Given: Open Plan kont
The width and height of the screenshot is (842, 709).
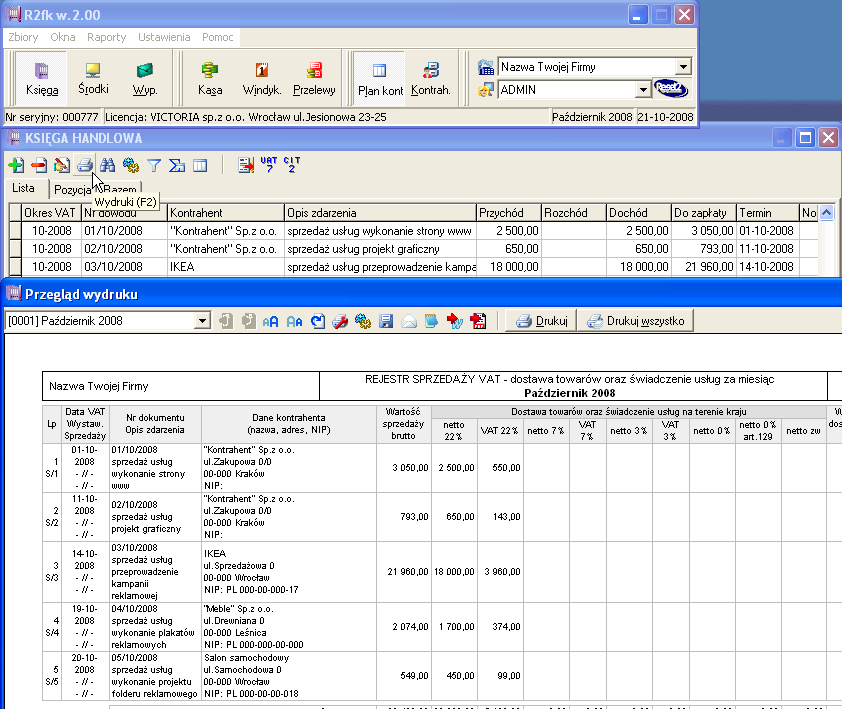Looking at the screenshot, I should 380,78.
